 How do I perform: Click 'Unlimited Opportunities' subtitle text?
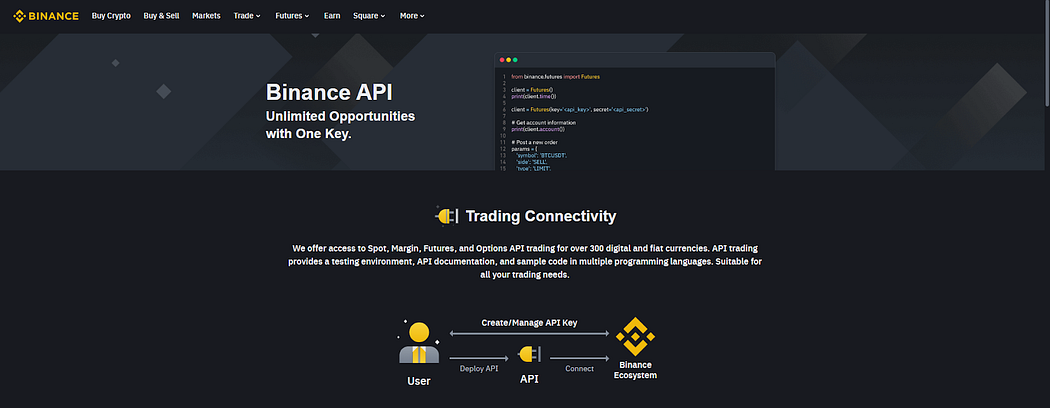[340, 116]
